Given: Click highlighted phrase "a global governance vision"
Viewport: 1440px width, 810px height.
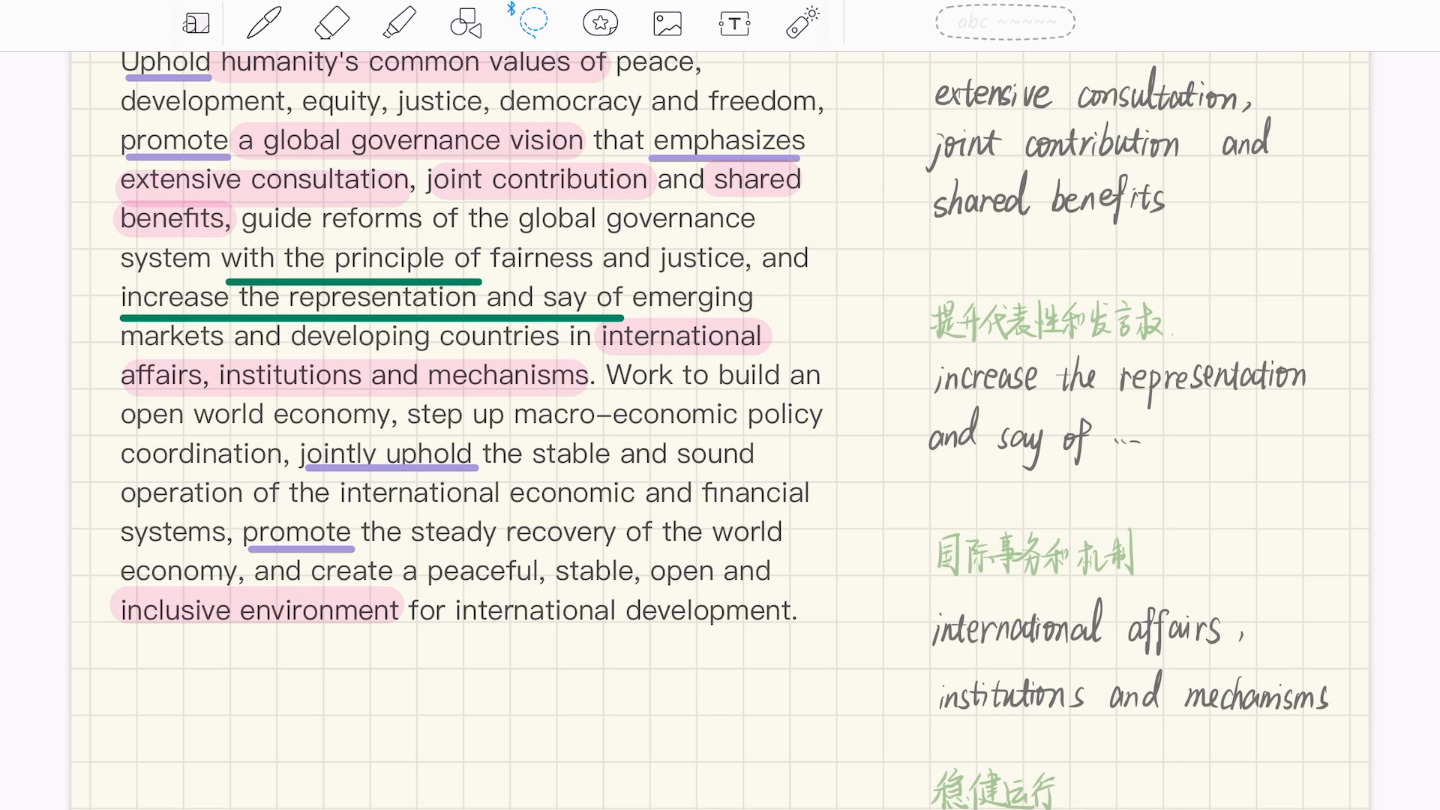Looking at the screenshot, I should click(410, 140).
